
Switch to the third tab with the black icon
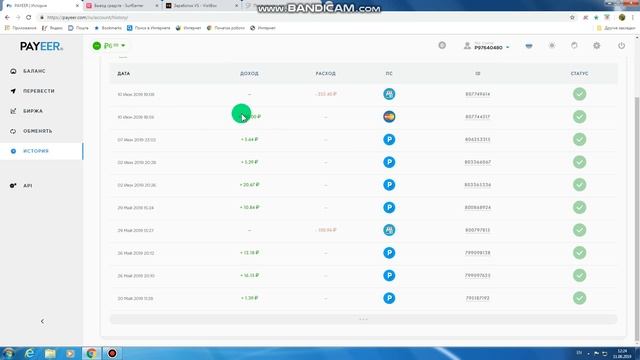pos(201,6)
